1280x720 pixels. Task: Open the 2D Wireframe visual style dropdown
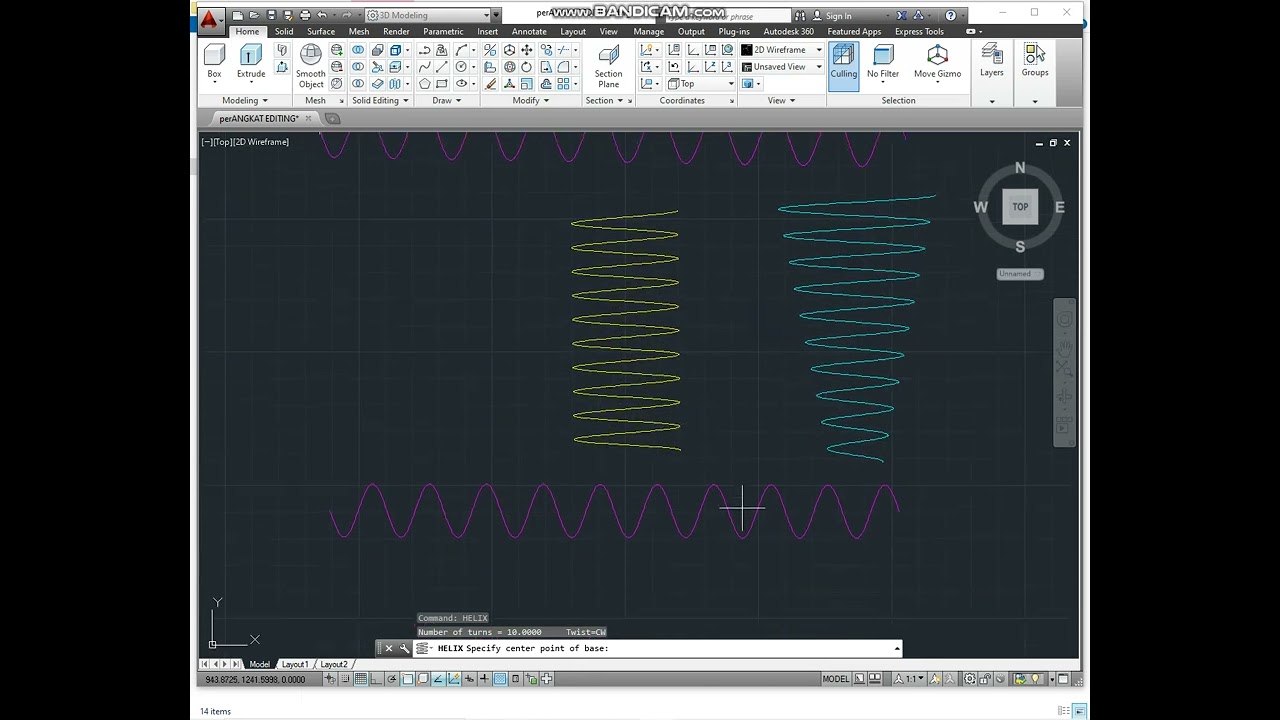(x=782, y=49)
